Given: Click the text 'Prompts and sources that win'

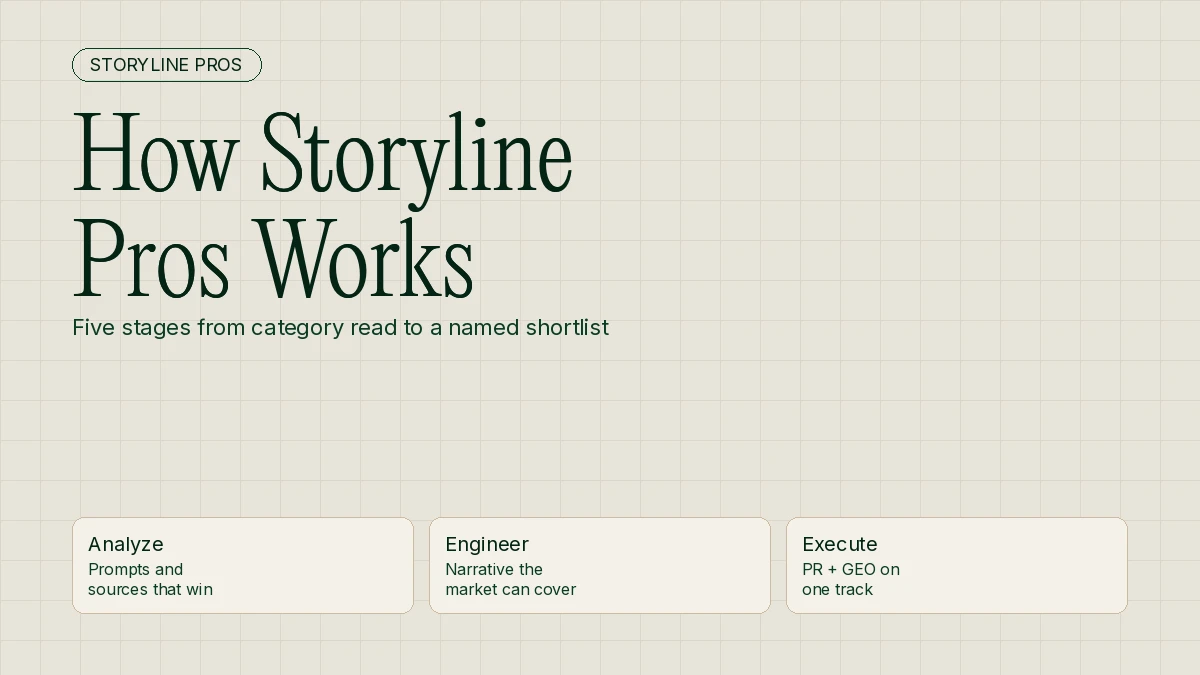Looking at the screenshot, I should (150, 579).
